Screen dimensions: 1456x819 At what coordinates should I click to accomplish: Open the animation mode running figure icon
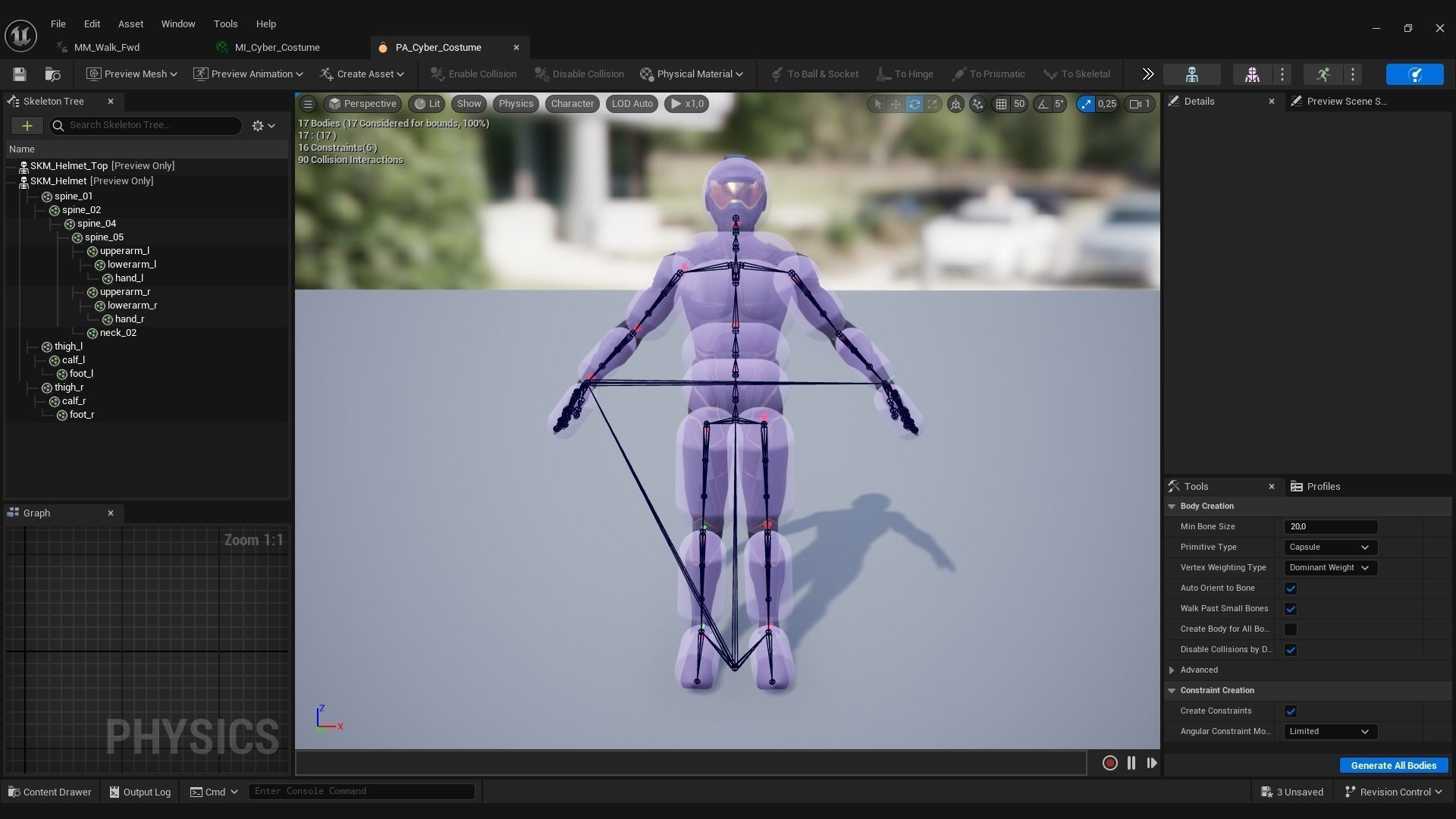click(x=1323, y=74)
